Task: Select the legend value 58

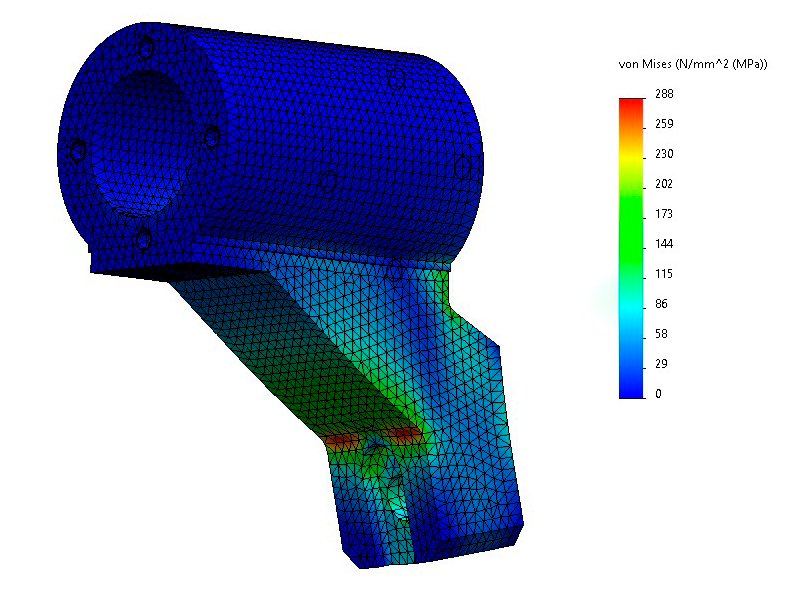Action: (x=661, y=334)
